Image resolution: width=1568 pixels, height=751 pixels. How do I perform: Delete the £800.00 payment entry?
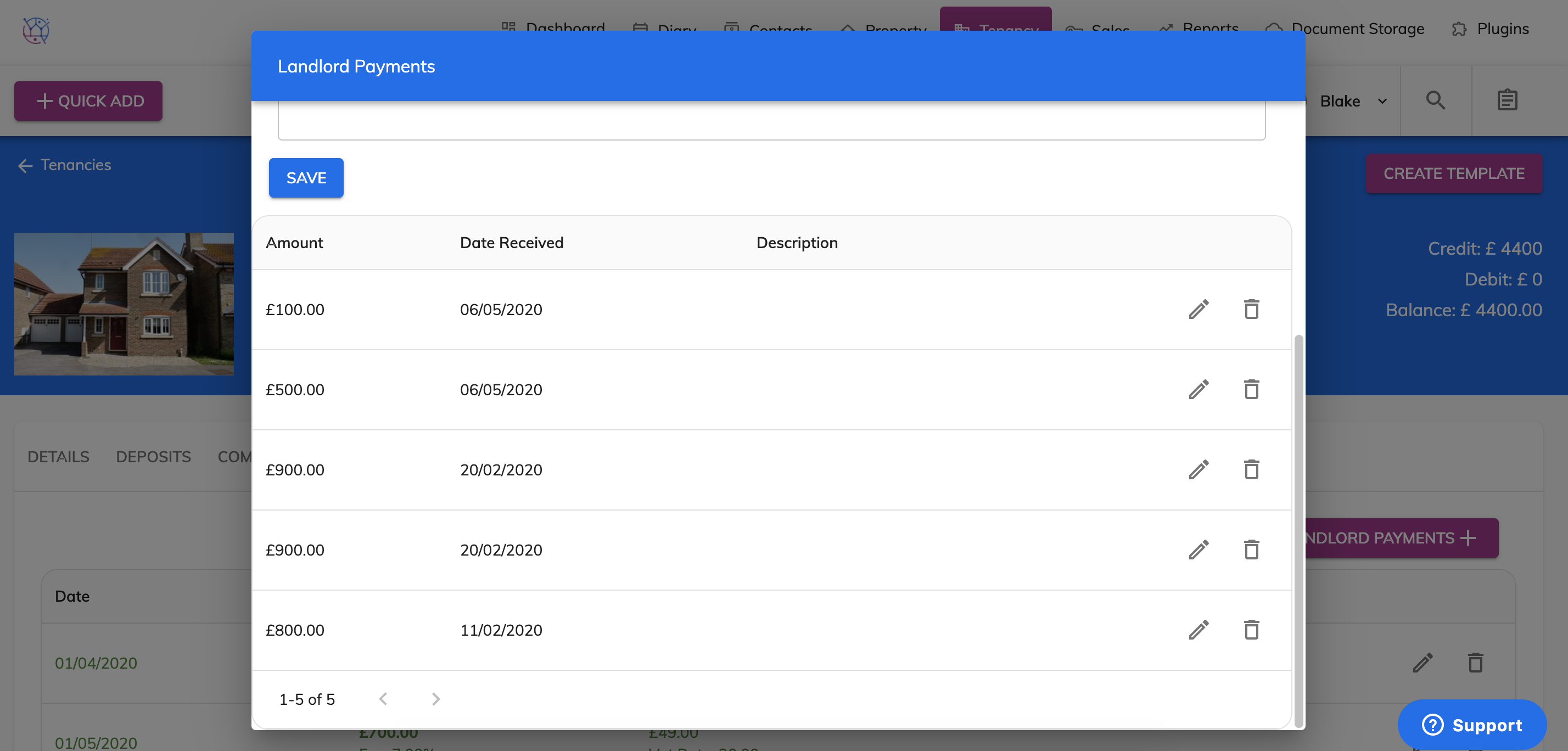coord(1251,630)
